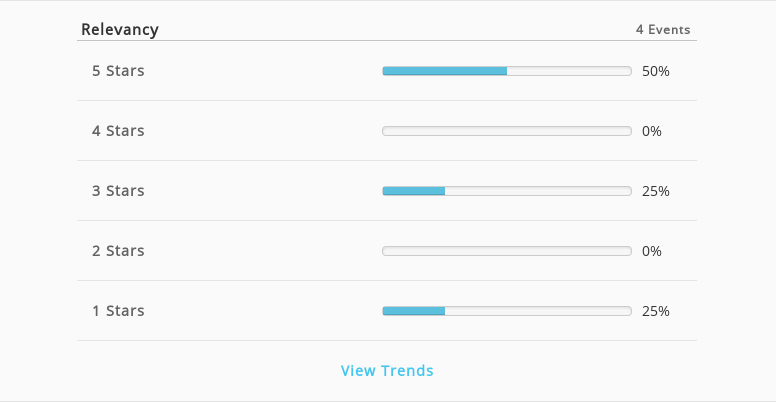776x402 pixels.
Task: Click the 5 Stars progress bar
Action: tap(507, 71)
